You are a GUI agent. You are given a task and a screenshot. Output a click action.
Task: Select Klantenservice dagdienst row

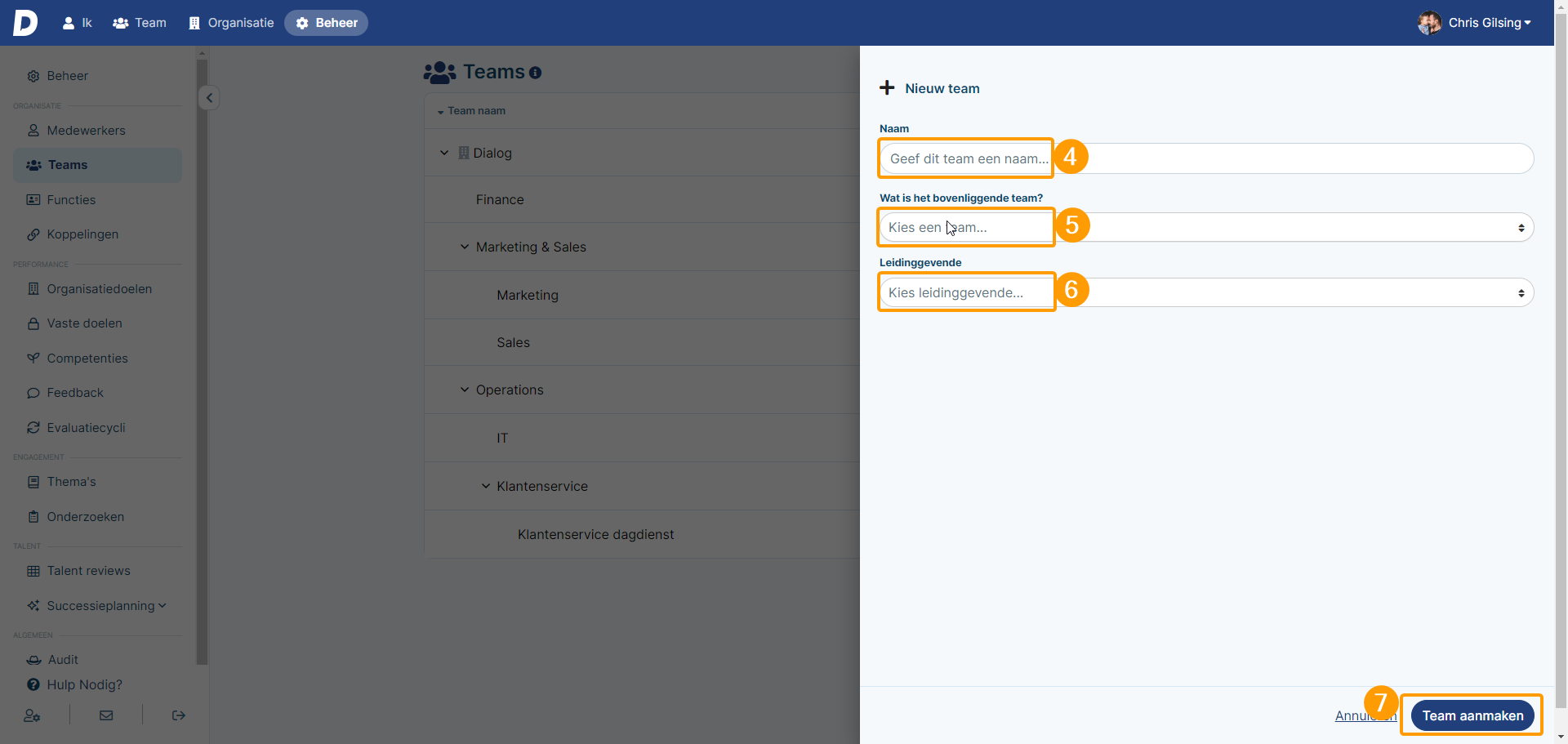pos(642,534)
